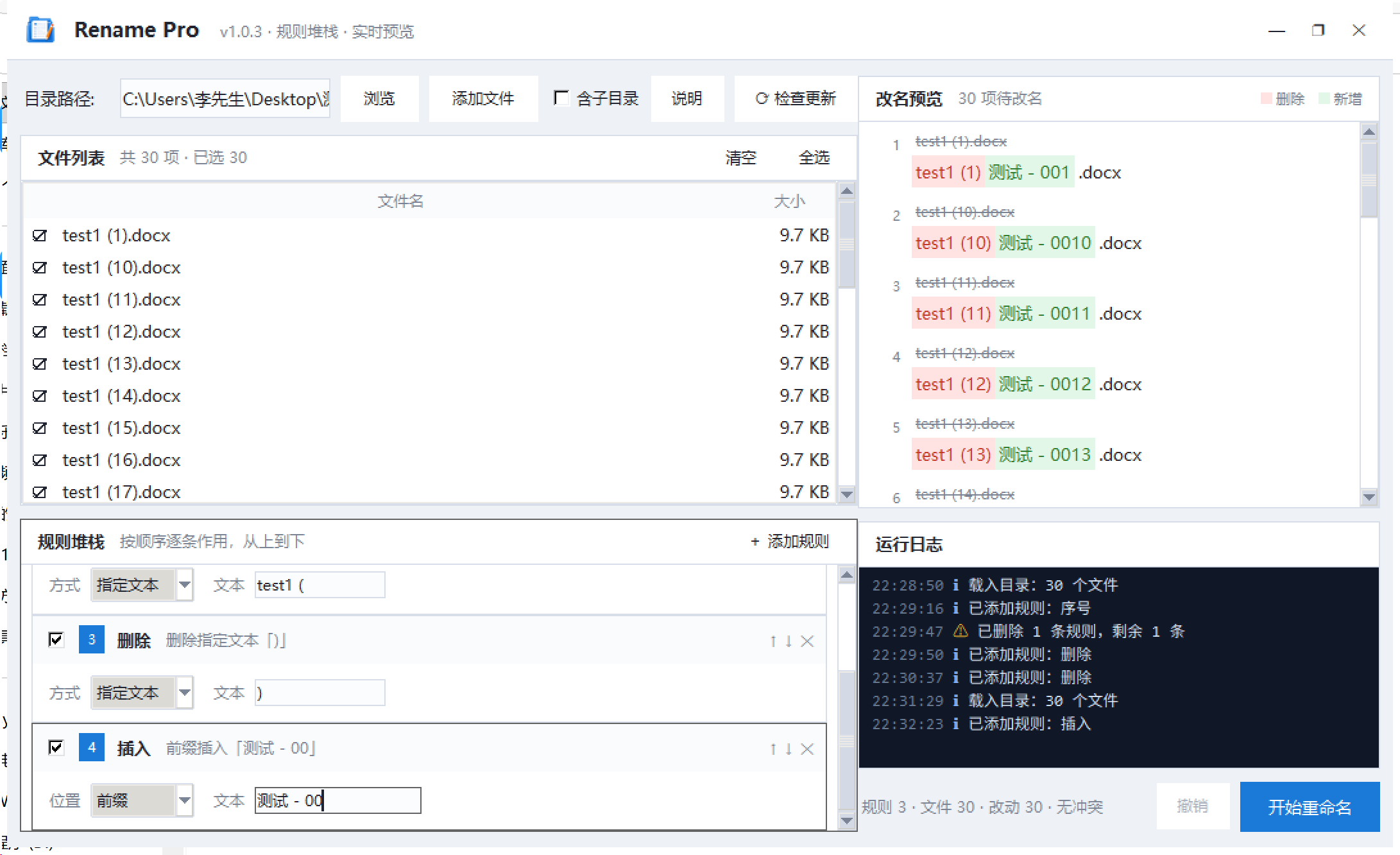Click preview entry 'test1 (13) 测试 - 0013 .docx'
The height and width of the screenshot is (855, 1400).
click(1028, 455)
